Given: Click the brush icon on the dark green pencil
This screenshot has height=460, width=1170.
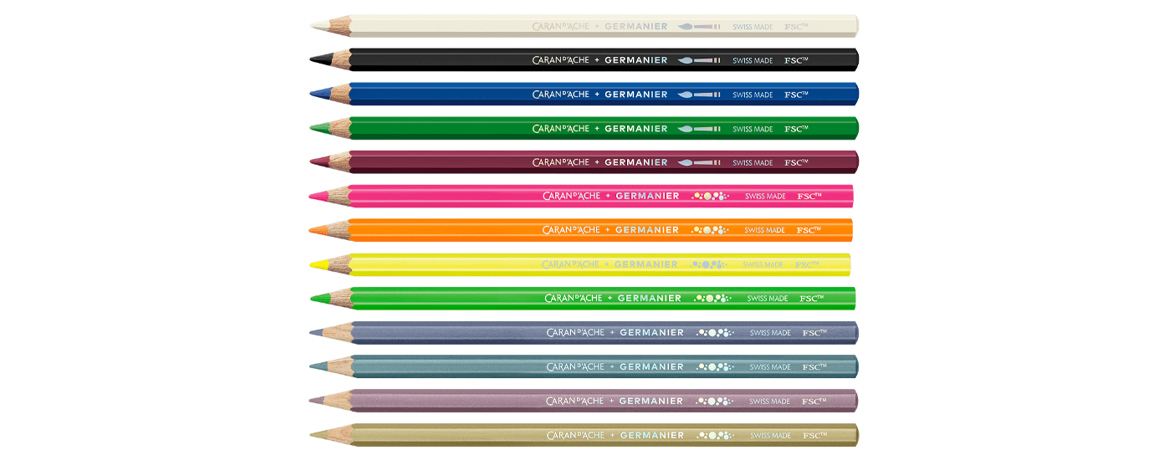Looking at the screenshot, I should pyautogui.click(x=698, y=128).
